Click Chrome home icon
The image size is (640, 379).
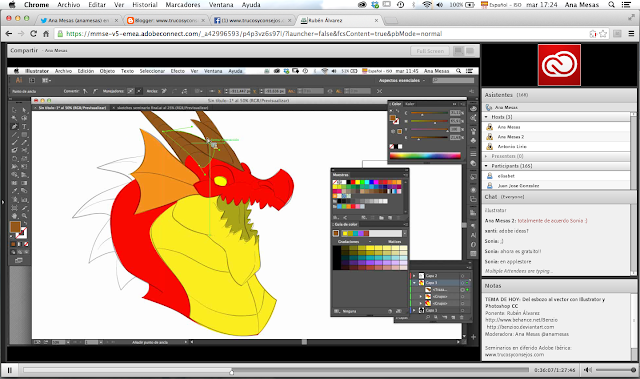pos(46,34)
